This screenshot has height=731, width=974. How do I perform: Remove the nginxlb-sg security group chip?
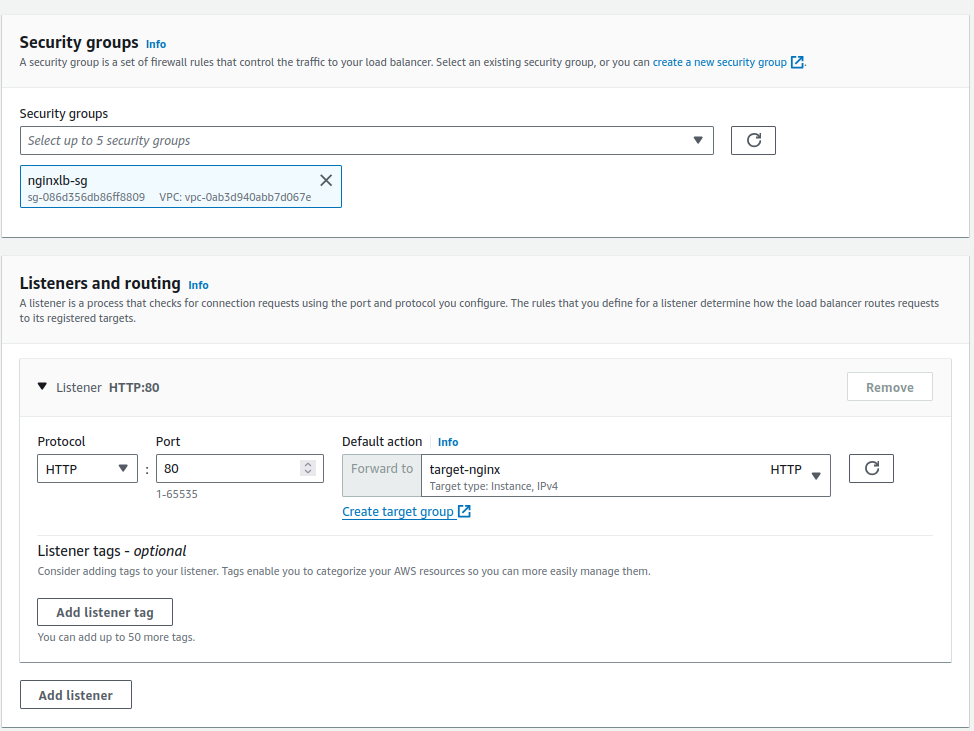click(x=325, y=180)
